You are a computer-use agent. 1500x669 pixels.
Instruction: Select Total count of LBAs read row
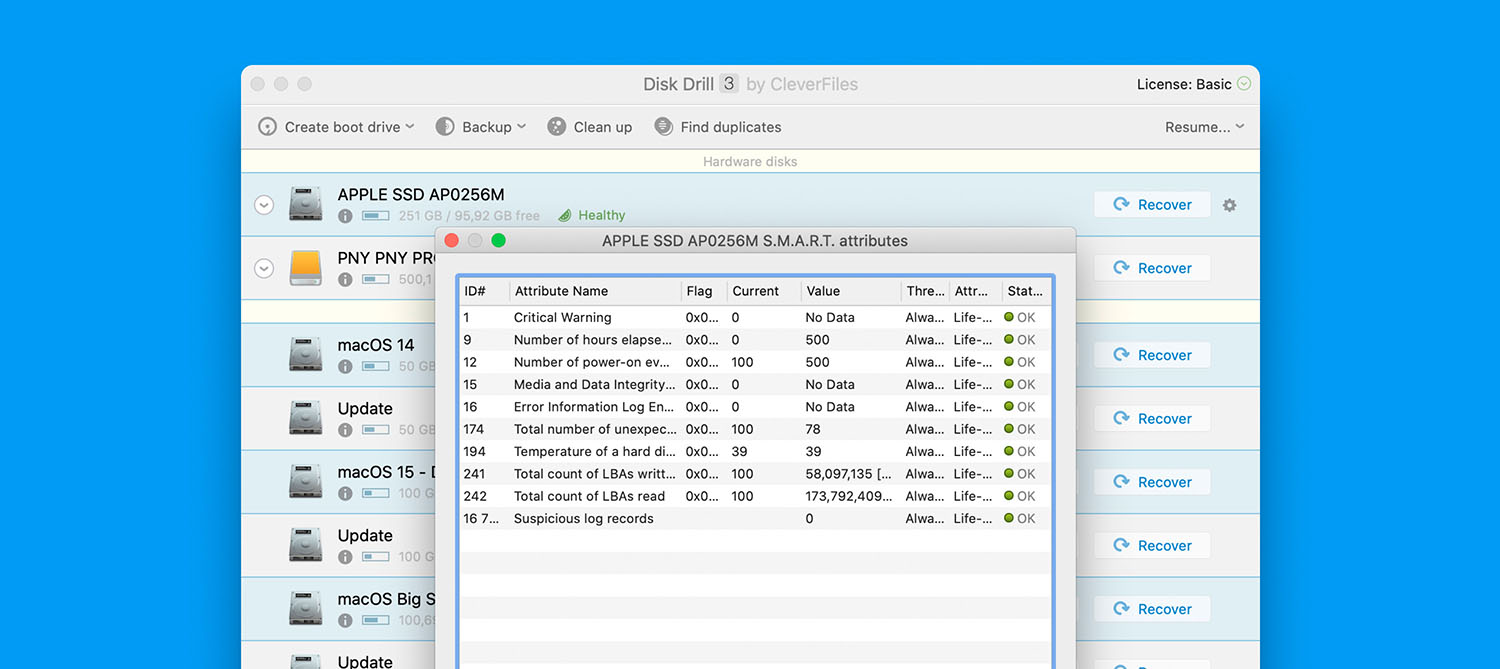point(755,496)
